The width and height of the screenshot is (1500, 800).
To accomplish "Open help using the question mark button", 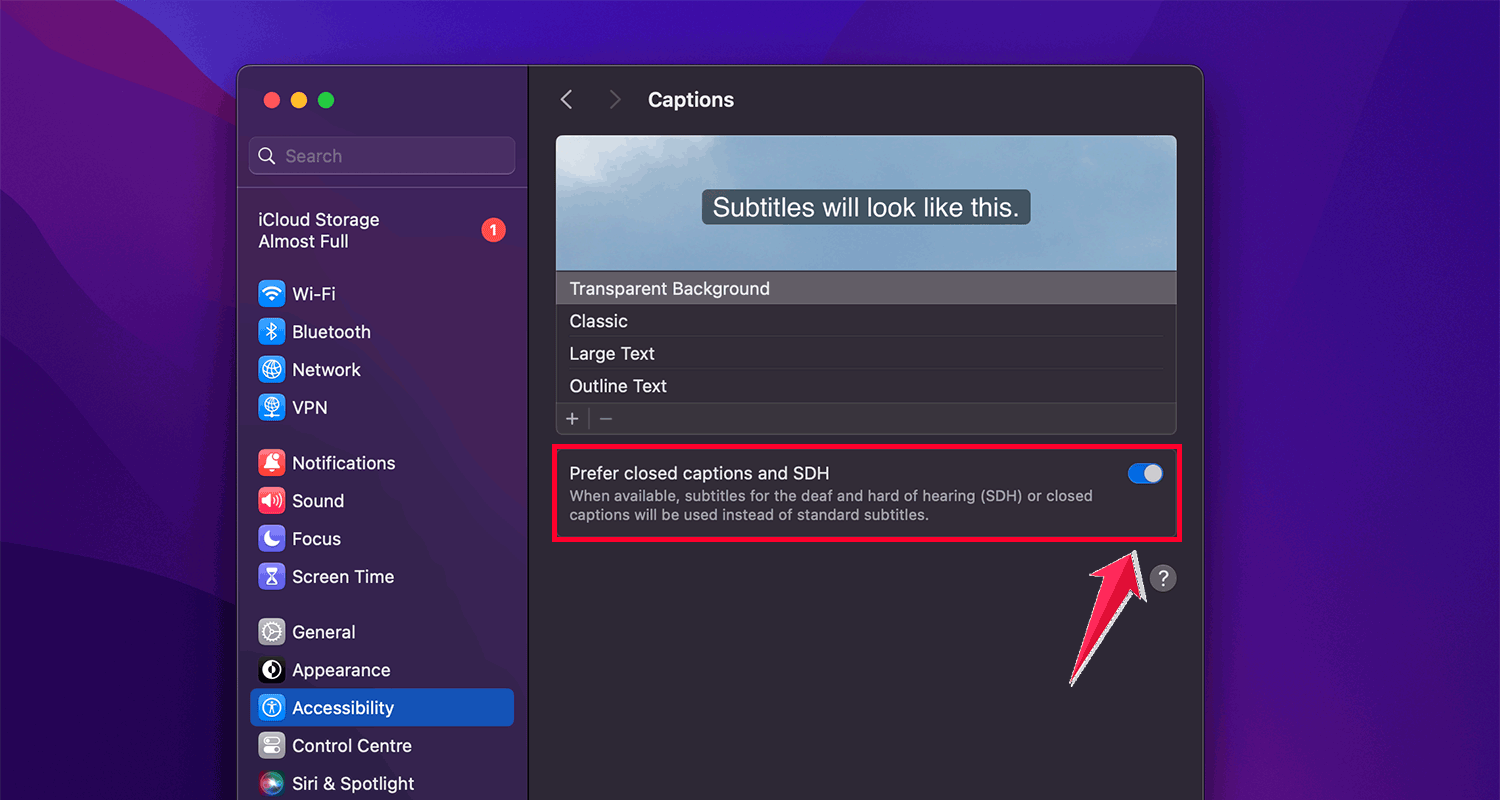I will point(1163,577).
